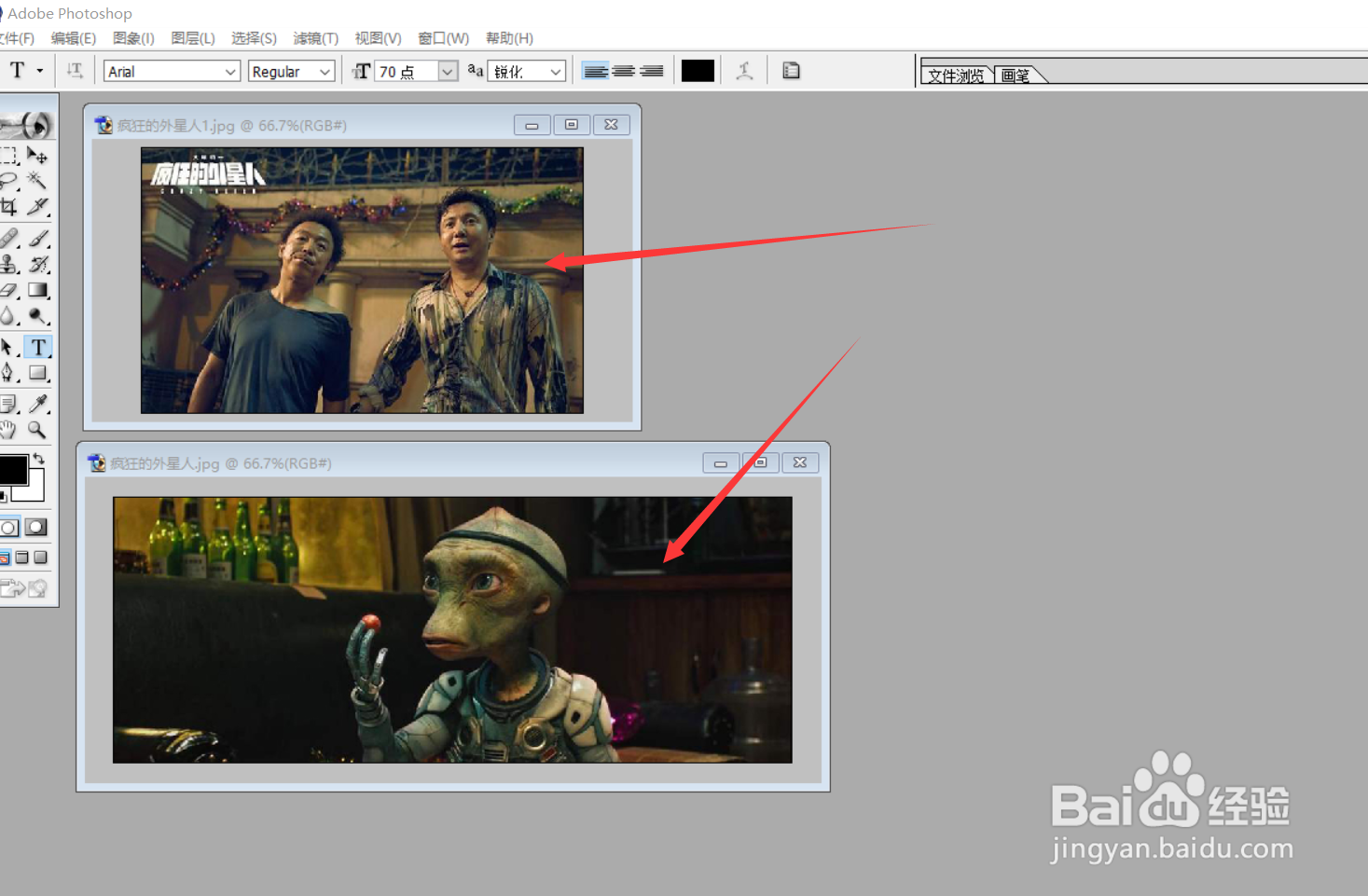Select the Eyedropper tool
1368x896 pixels.
tap(37, 404)
